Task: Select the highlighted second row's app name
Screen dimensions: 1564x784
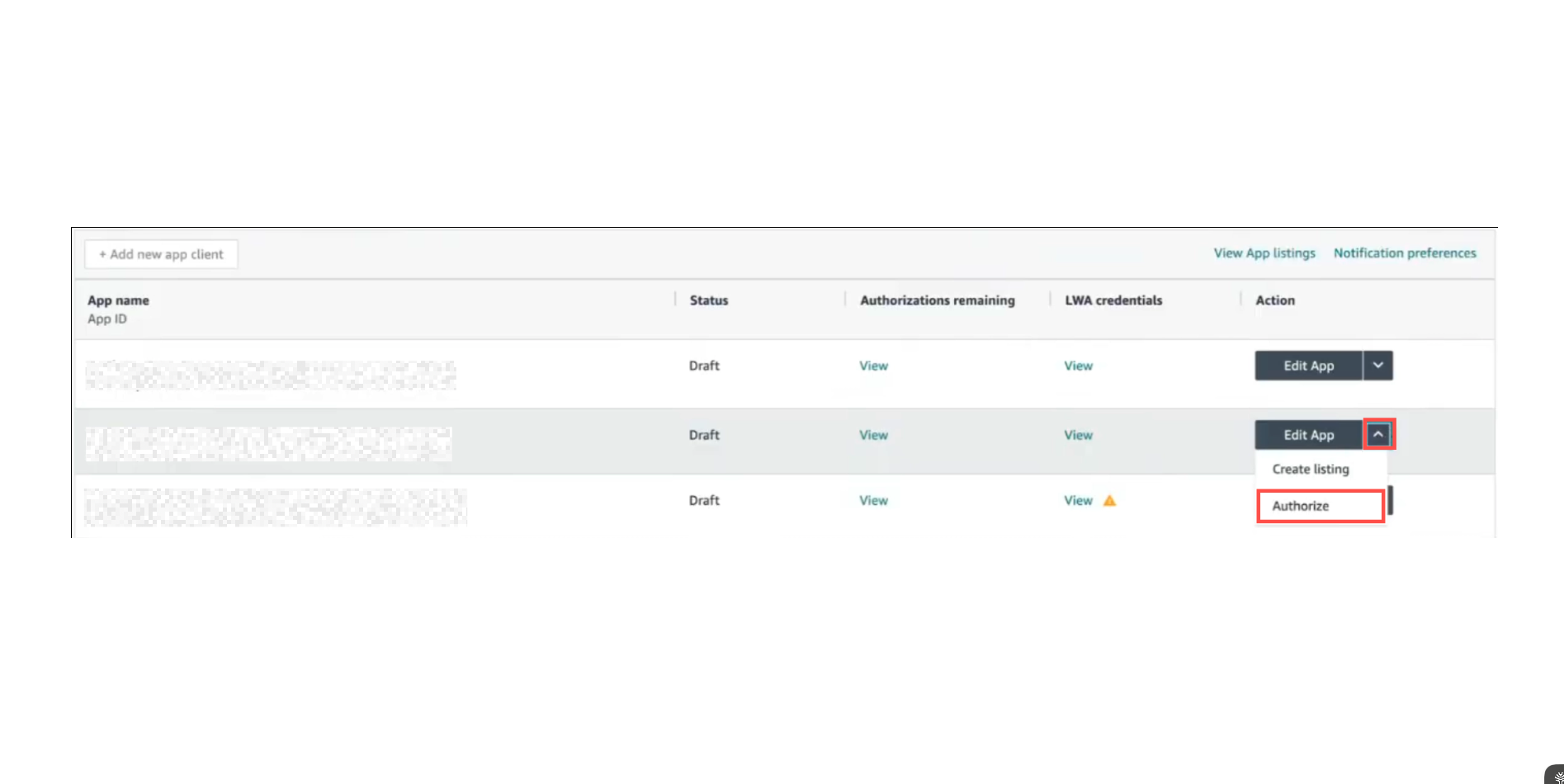Action: [x=268, y=444]
